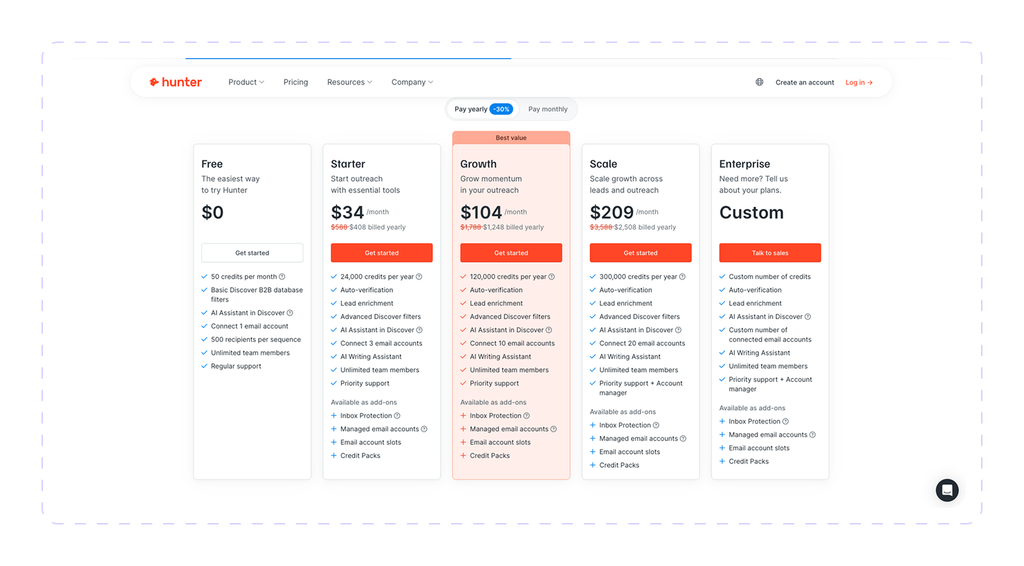Info icon beside Scale Inbox Protection
1024x566 pixels.
point(656,426)
